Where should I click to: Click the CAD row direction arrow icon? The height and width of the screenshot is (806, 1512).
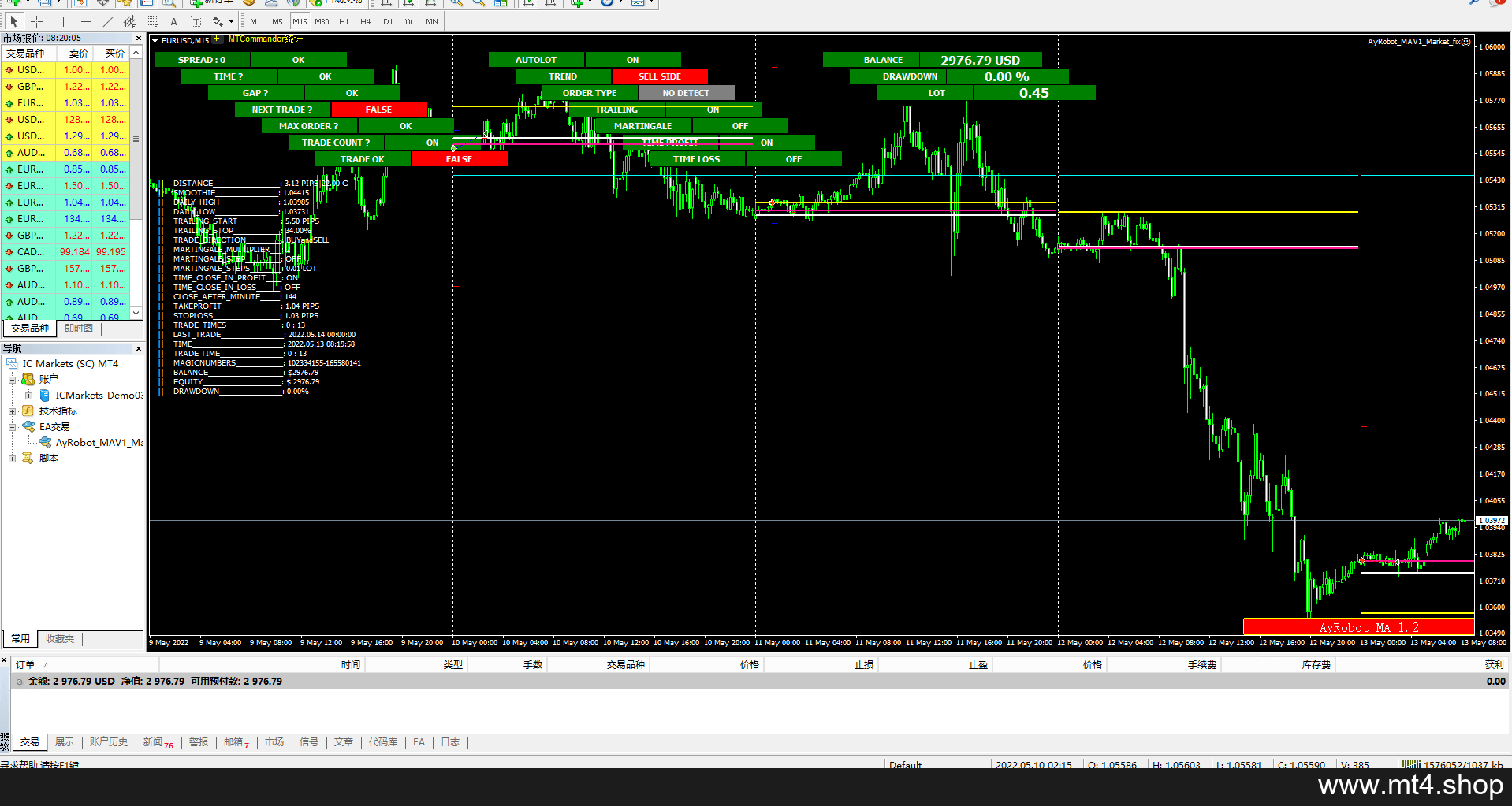[x=9, y=252]
